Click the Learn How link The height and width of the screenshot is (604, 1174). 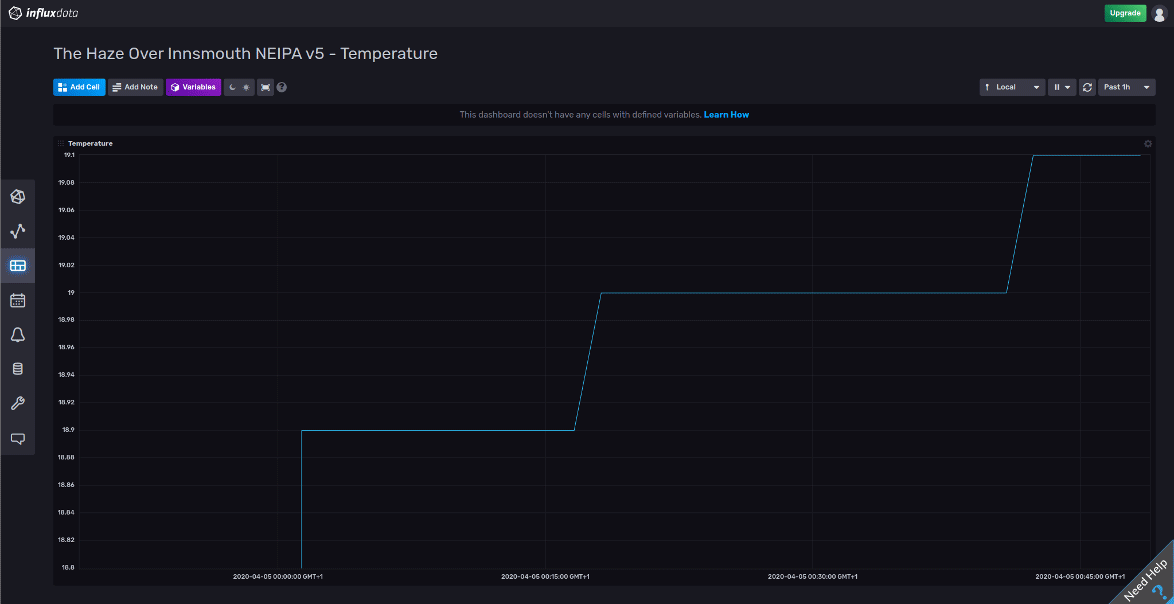click(x=729, y=114)
